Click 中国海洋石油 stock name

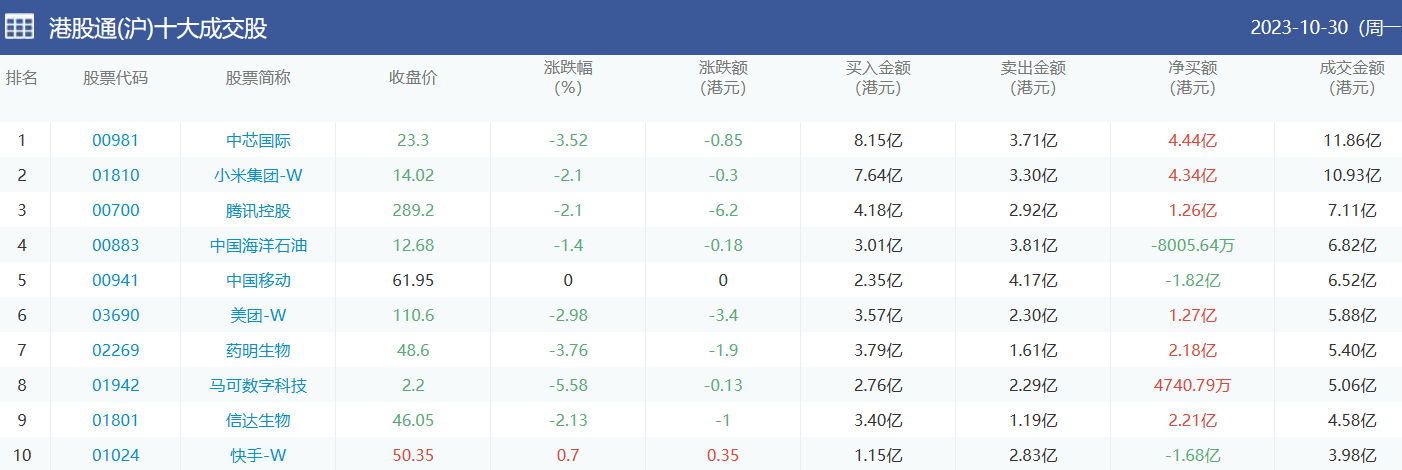click(258, 246)
